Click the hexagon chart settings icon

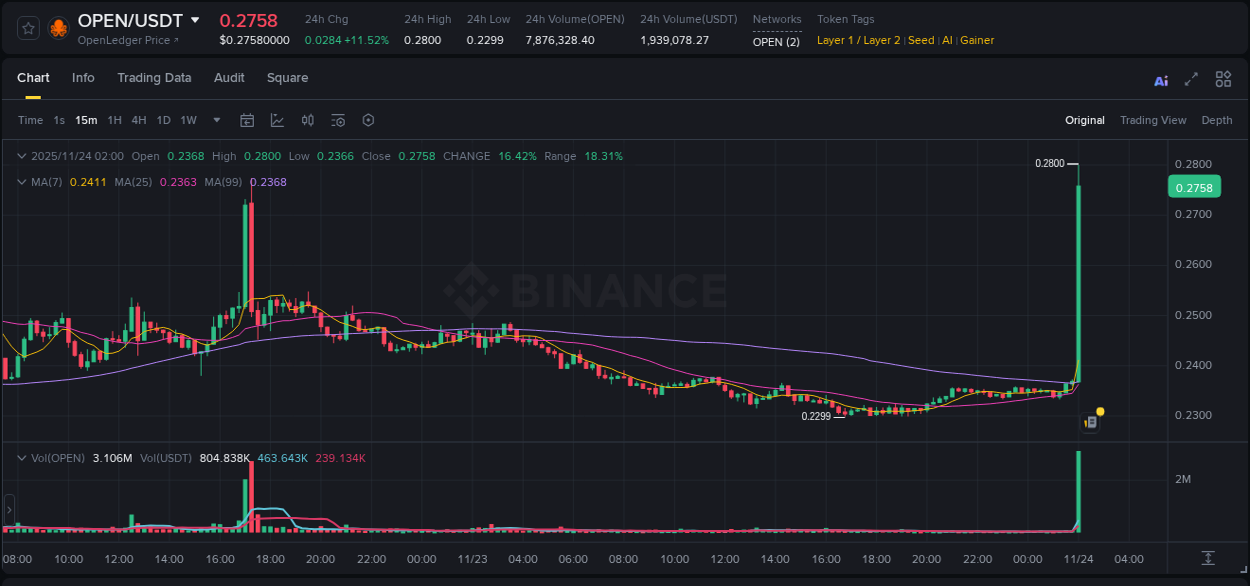[x=368, y=120]
